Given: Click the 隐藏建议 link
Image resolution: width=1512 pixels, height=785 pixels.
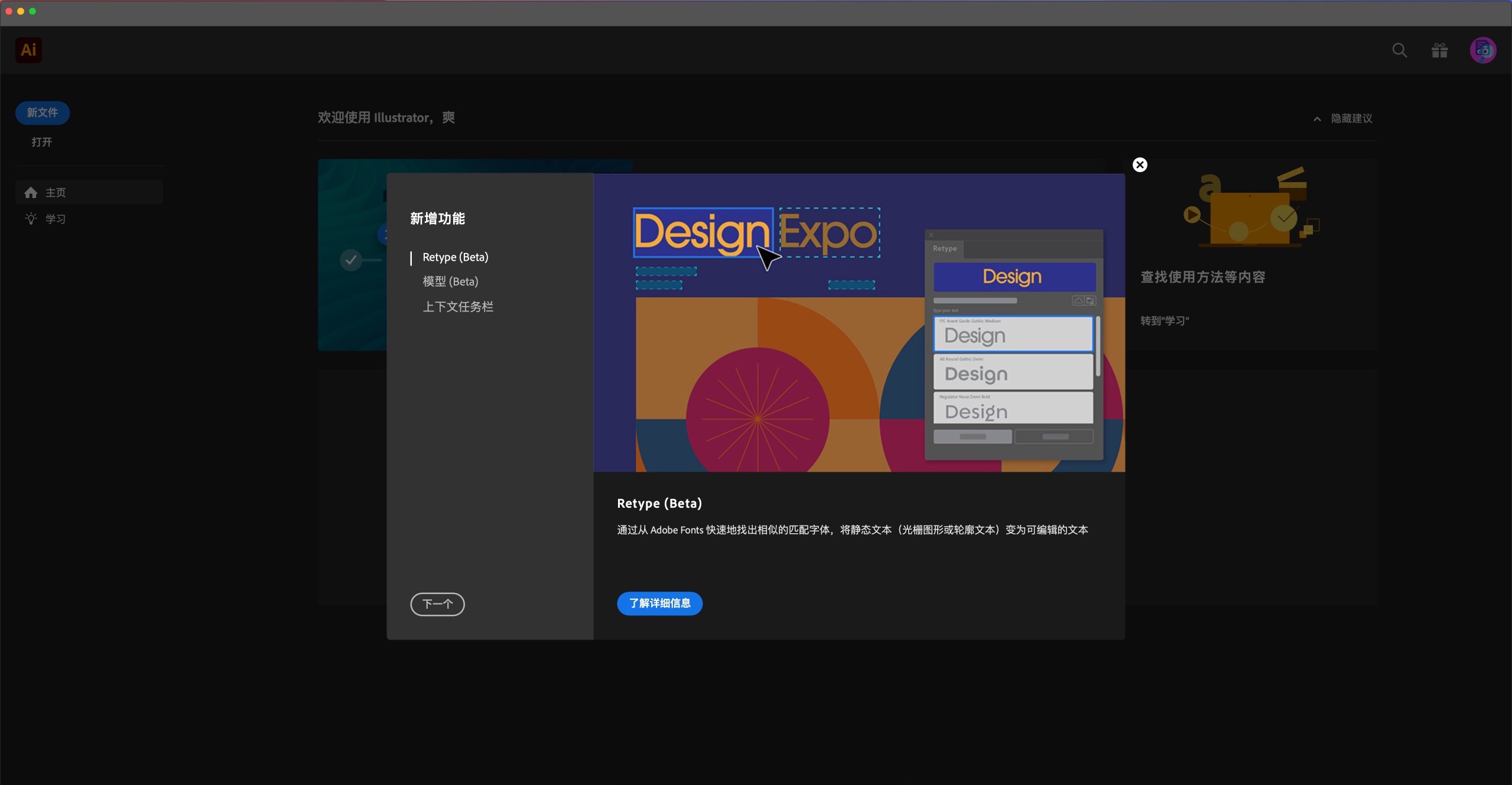Looking at the screenshot, I should (x=1352, y=119).
